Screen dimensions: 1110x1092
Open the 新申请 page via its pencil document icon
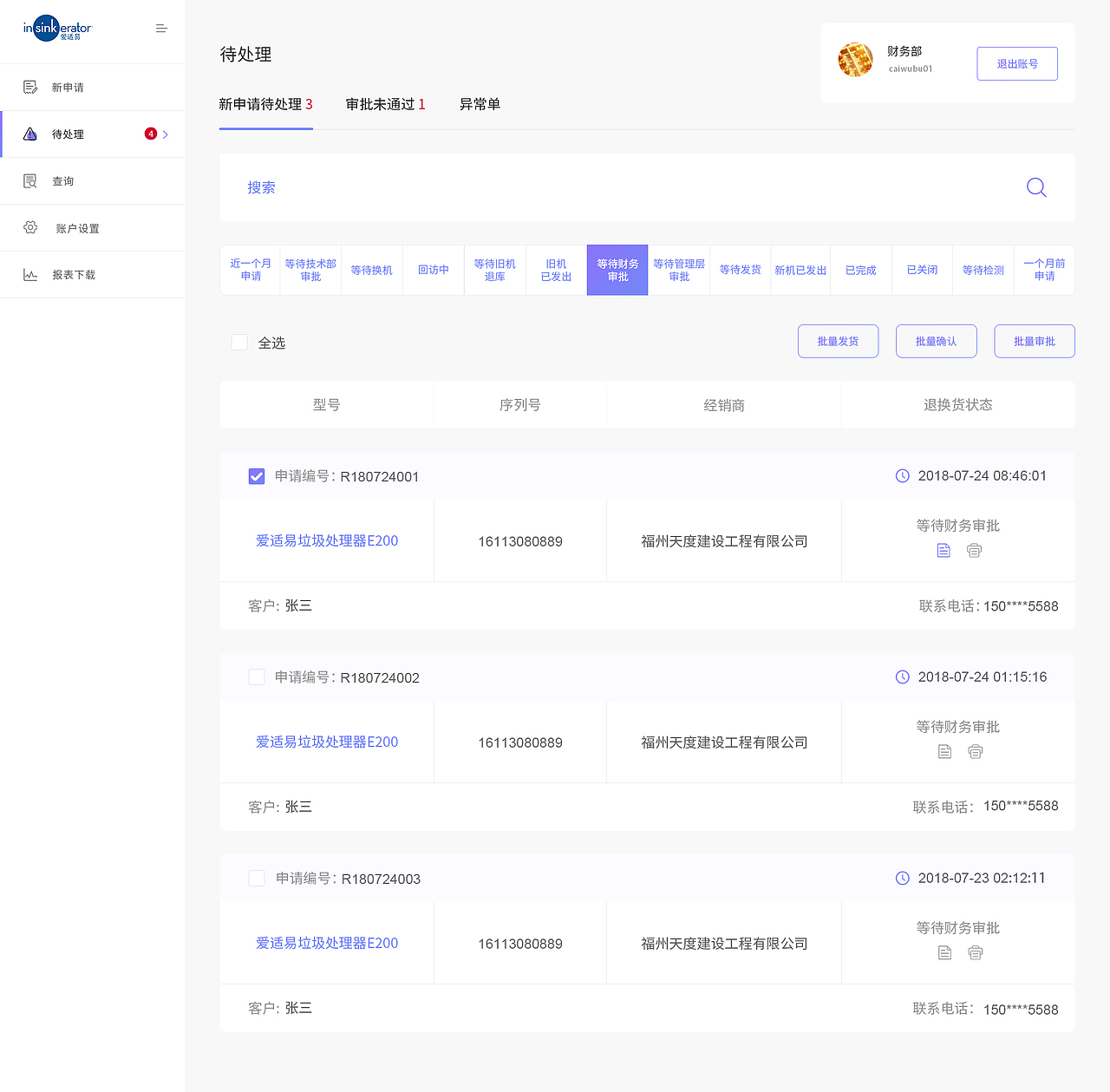pyautogui.click(x=30, y=87)
